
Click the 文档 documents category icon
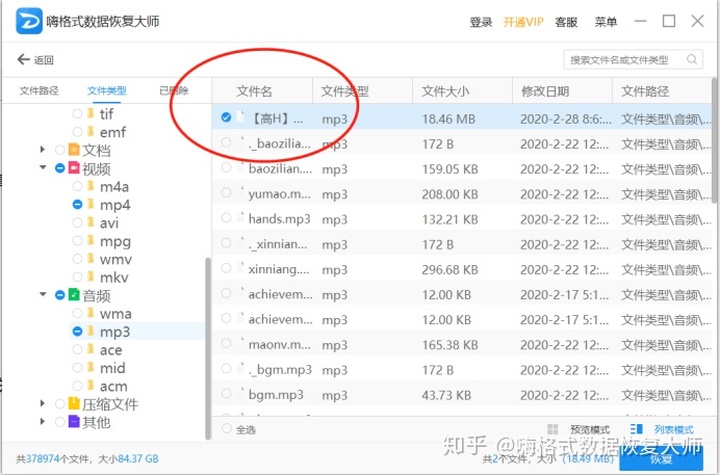coord(74,149)
